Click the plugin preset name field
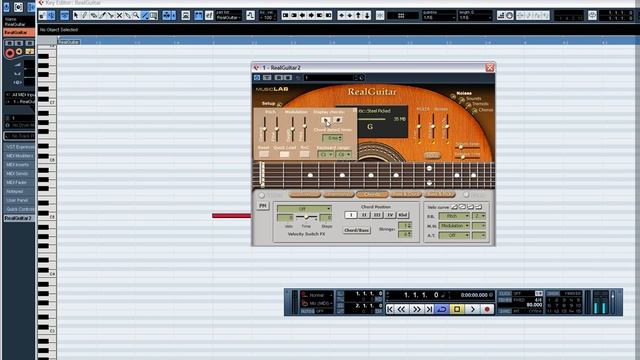 pos(329,78)
